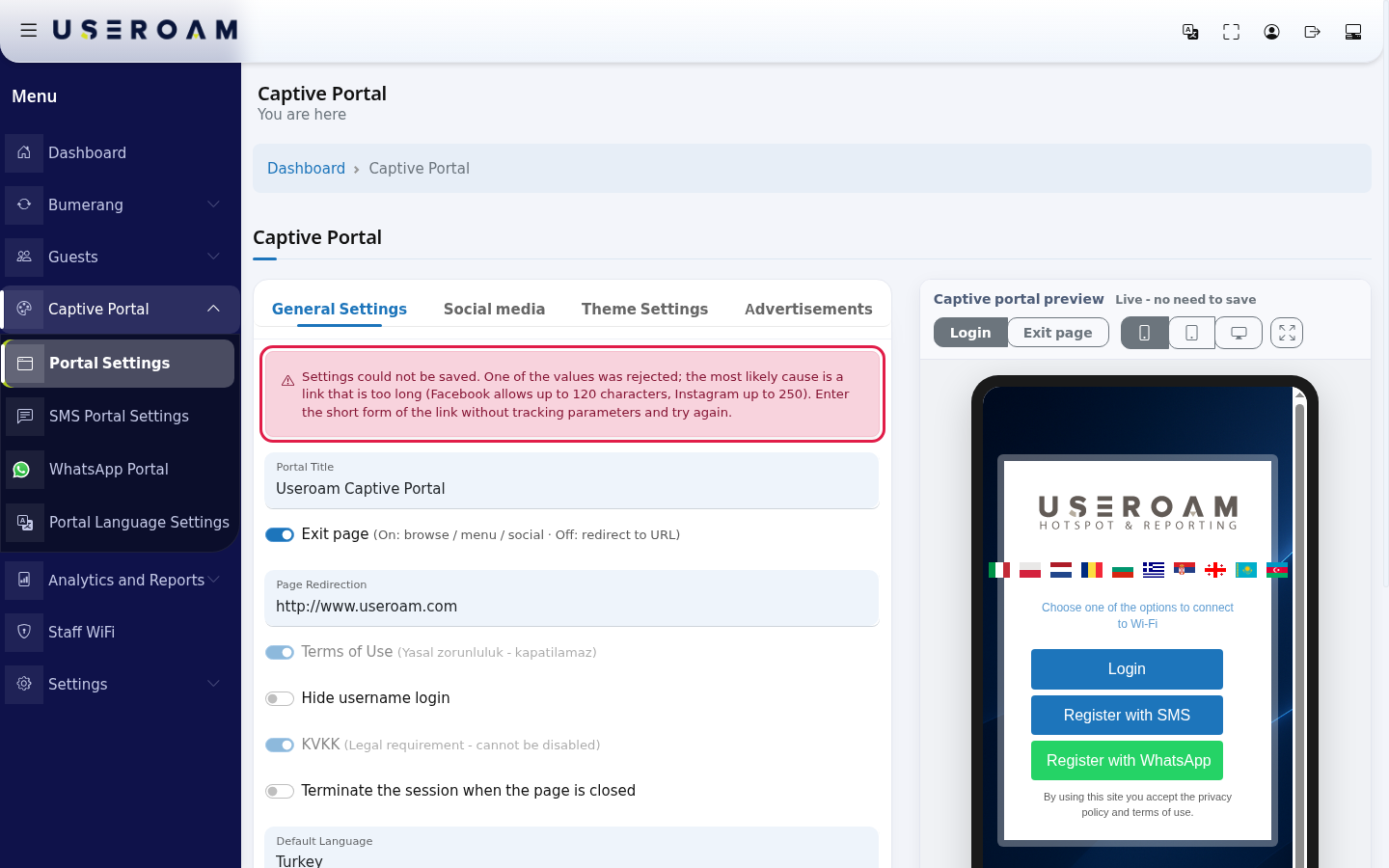Toggle the Terms of Use switch
The image size is (1389, 868).
pos(280,653)
